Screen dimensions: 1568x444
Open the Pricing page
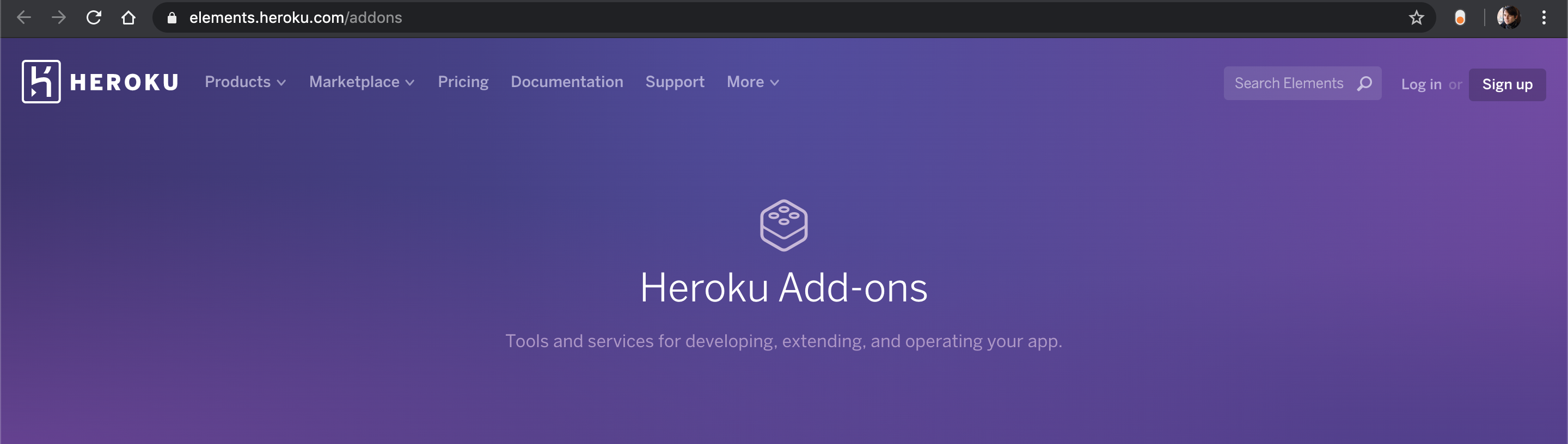pyautogui.click(x=463, y=82)
